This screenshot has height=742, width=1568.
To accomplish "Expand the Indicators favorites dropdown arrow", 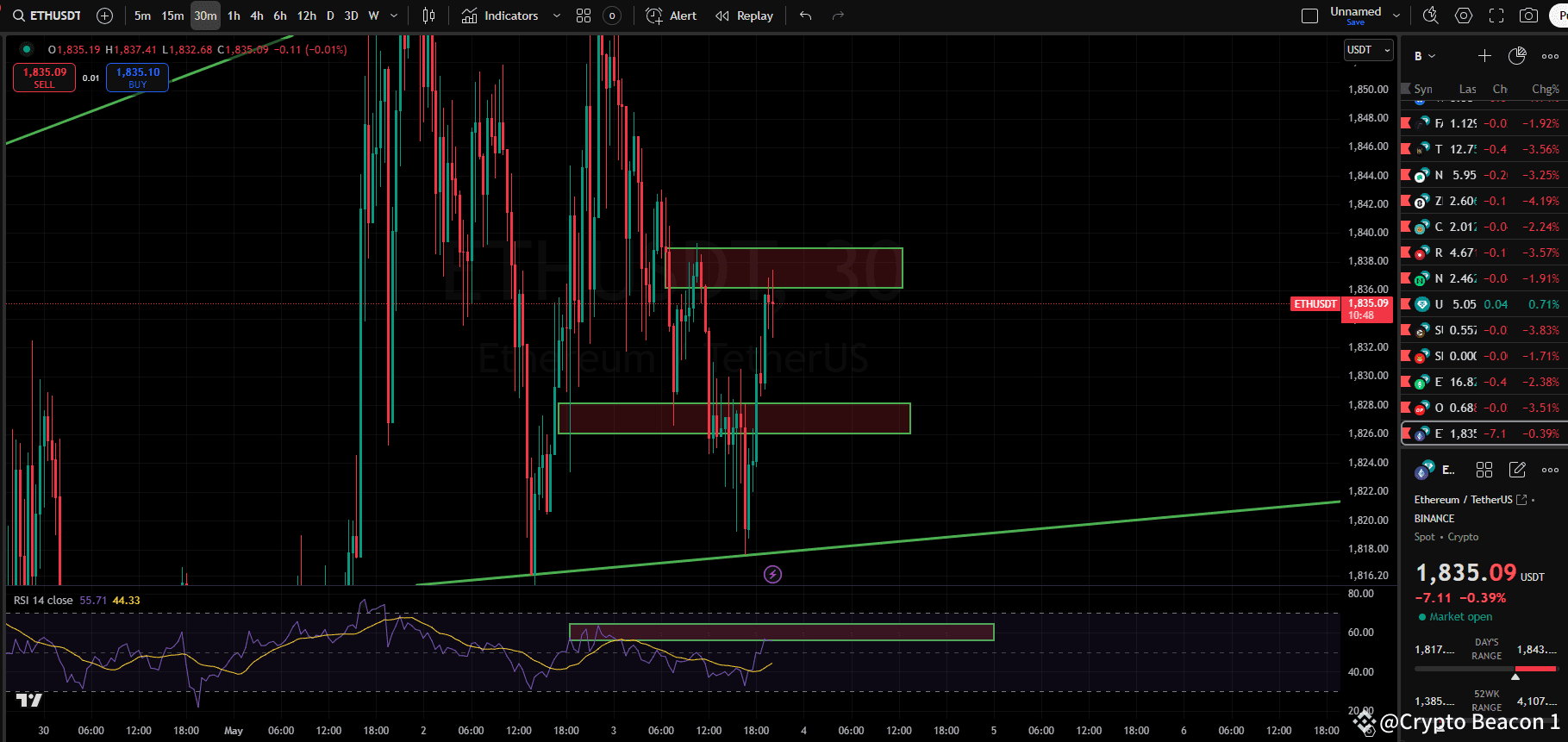I will [556, 16].
